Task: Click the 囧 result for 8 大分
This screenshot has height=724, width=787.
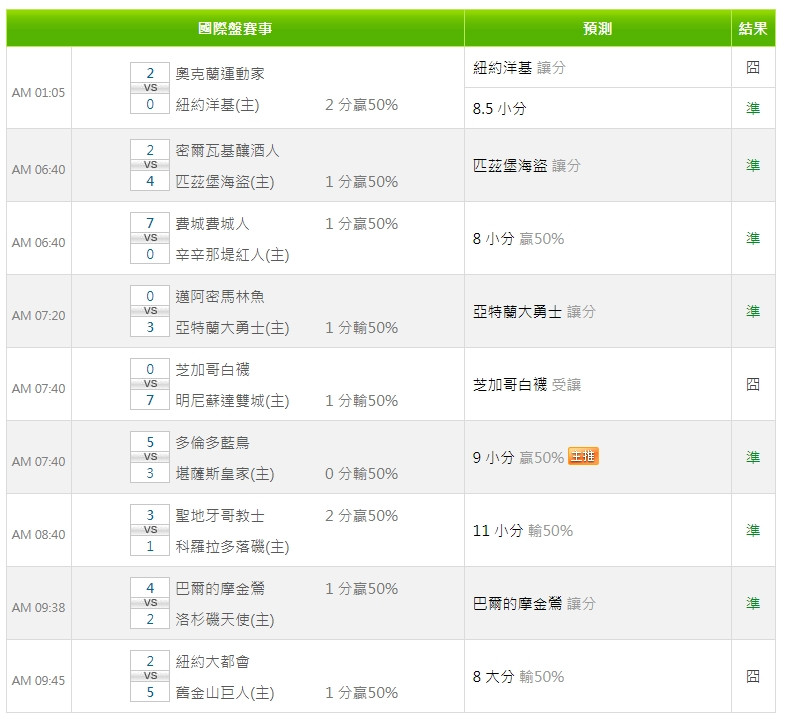Action: point(753,677)
